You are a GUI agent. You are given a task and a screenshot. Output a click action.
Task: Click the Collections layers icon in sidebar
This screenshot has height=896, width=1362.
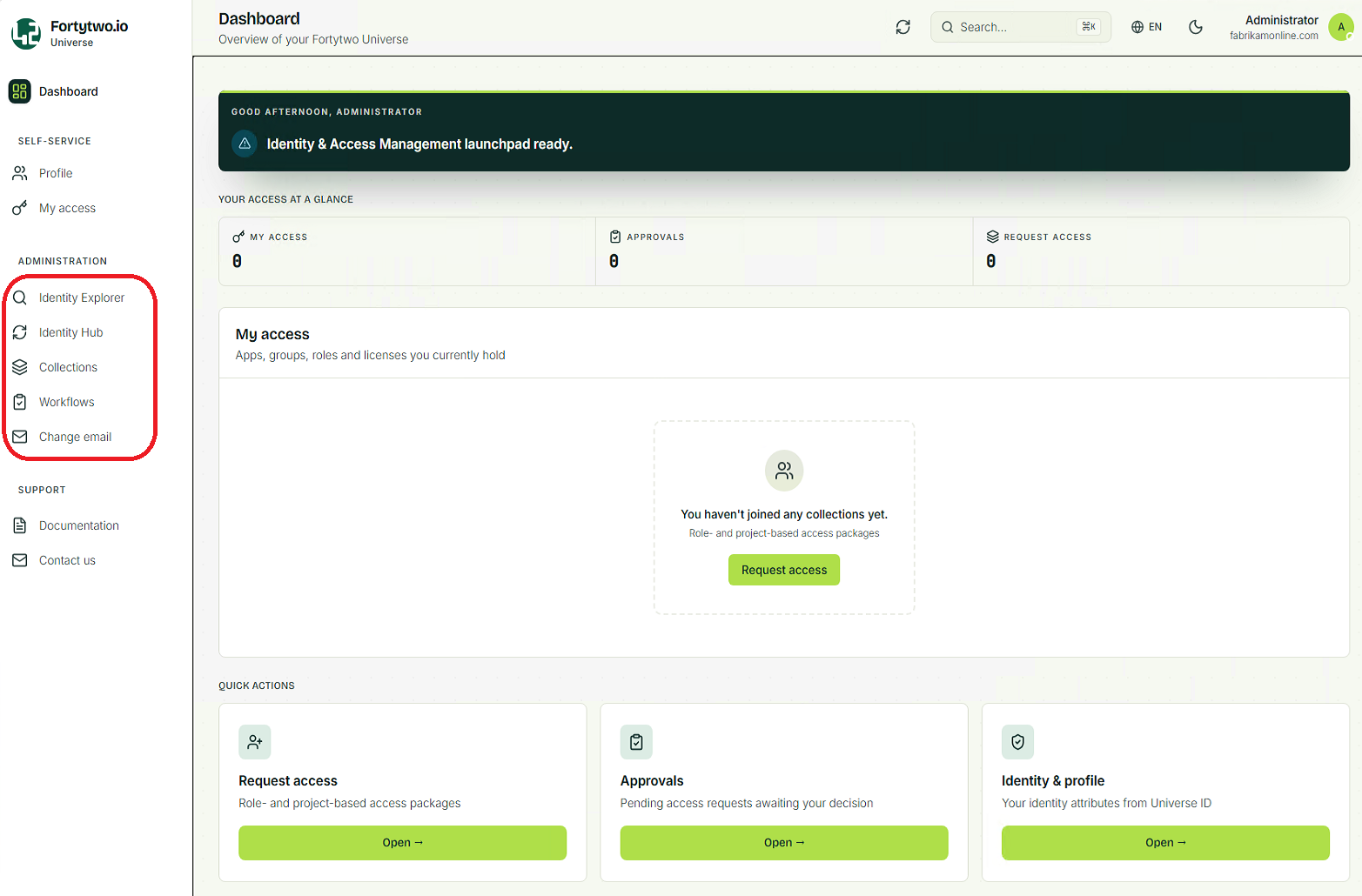20,367
